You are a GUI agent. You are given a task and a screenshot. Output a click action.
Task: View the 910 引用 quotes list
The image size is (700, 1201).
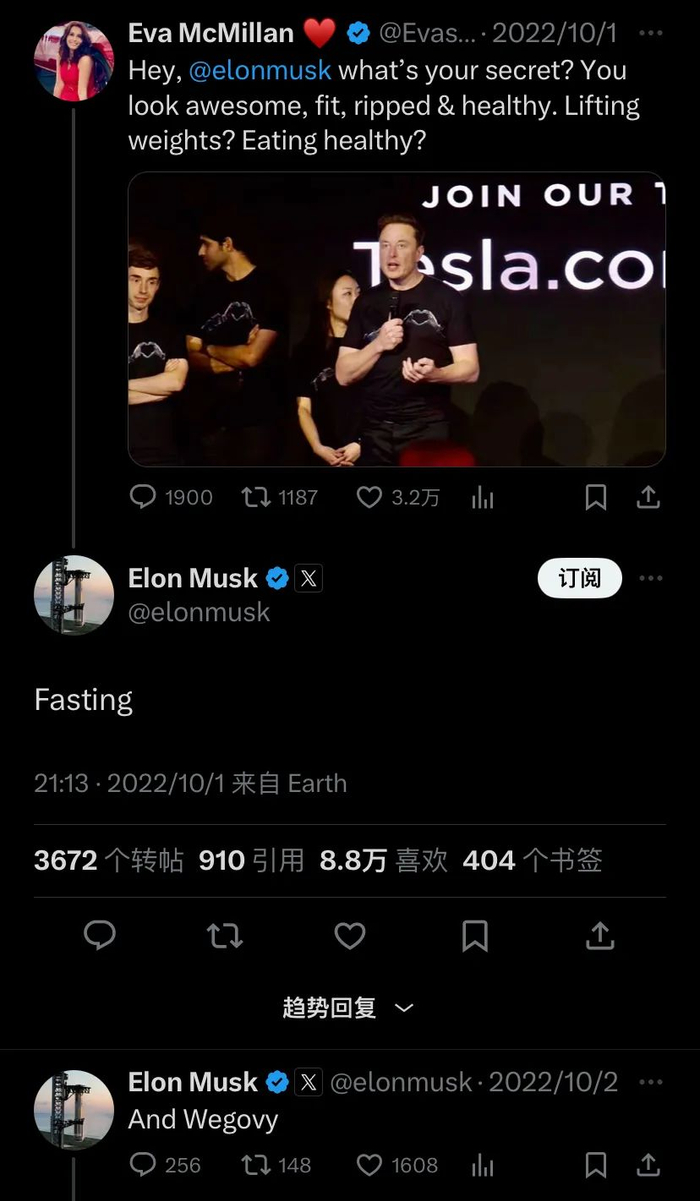(252, 860)
